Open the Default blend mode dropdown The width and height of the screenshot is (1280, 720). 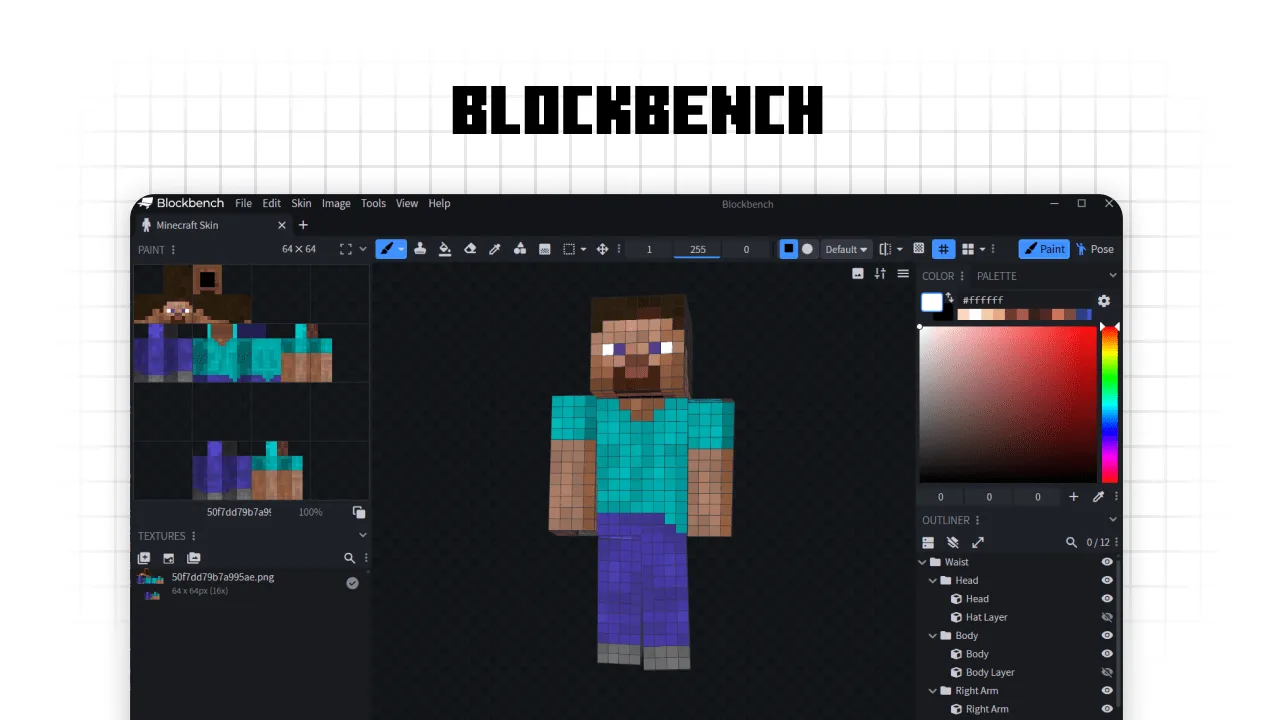pyautogui.click(x=847, y=249)
